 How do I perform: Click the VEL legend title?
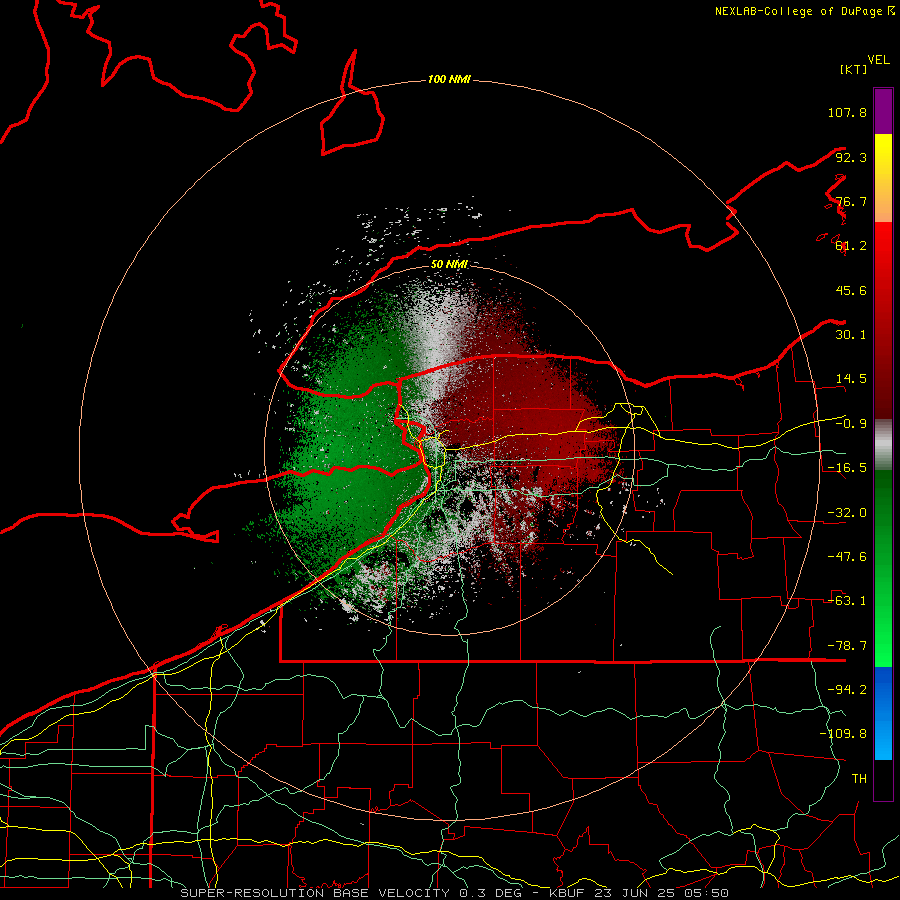pos(878,60)
